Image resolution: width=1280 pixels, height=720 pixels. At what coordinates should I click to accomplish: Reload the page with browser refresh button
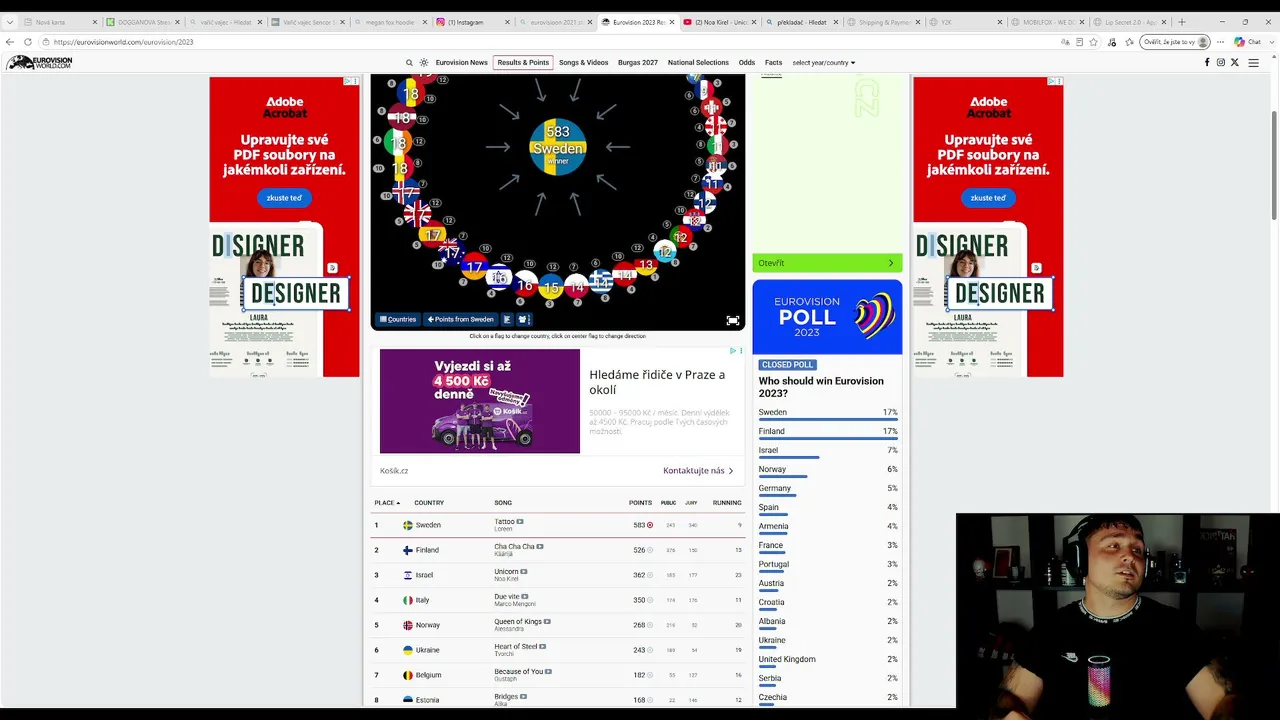(x=28, y=42)
